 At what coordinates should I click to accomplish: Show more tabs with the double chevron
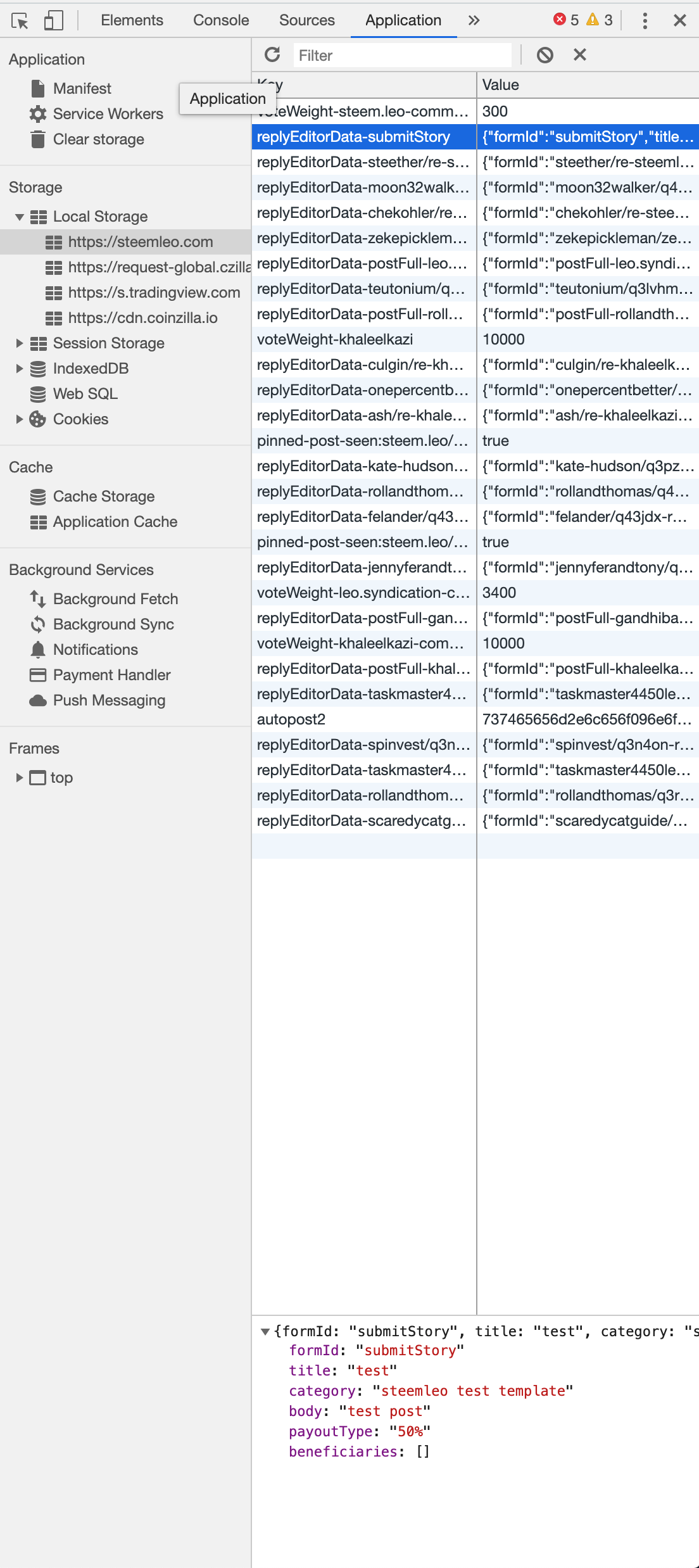coord(474,20)
